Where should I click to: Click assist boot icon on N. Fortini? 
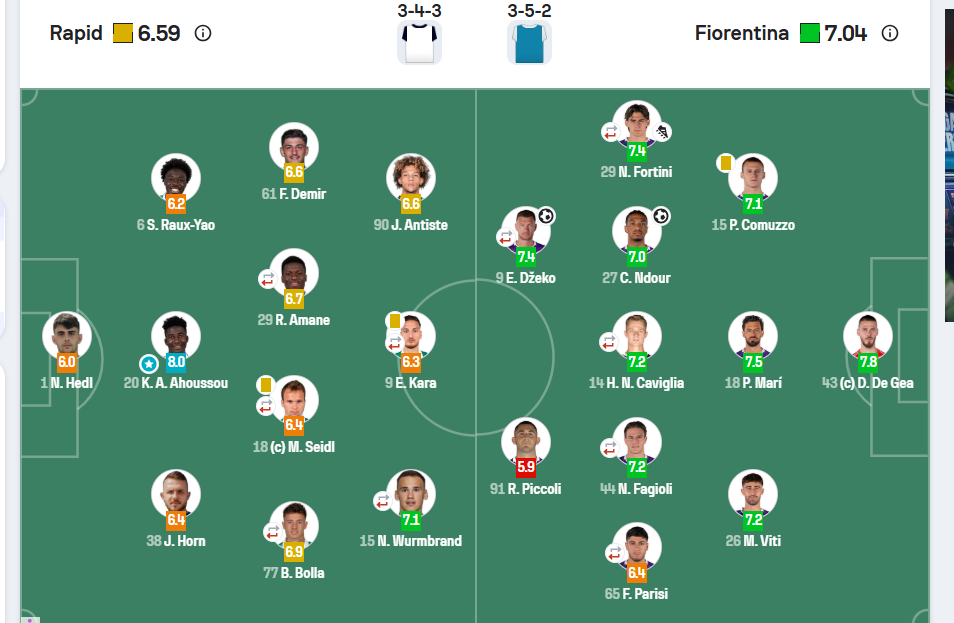tap(662, 131)
